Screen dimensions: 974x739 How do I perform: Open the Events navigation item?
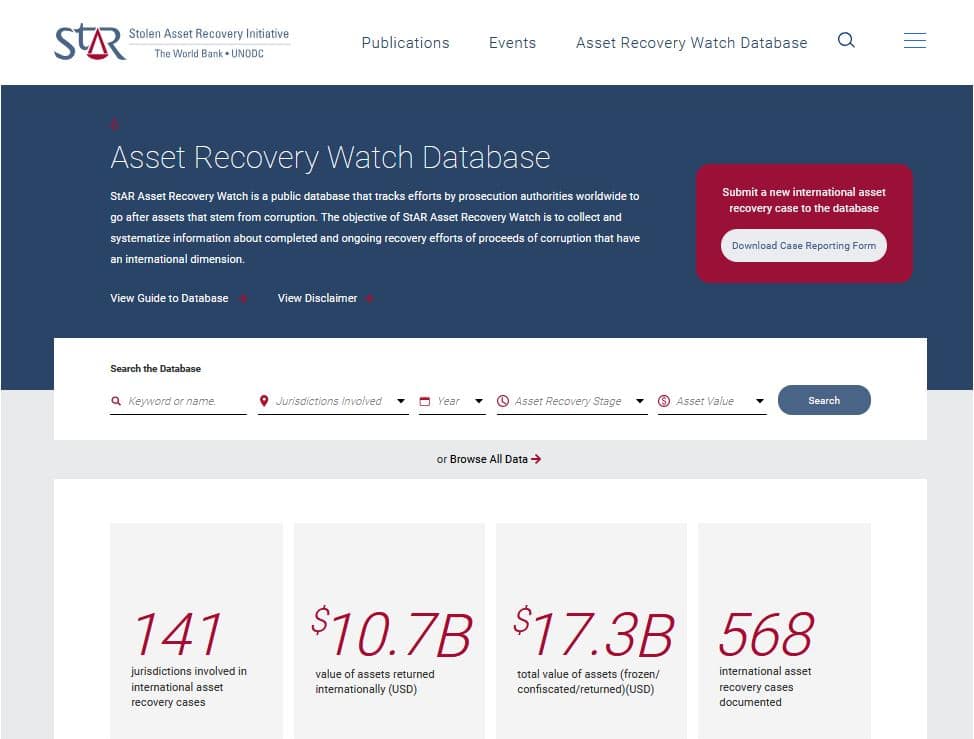[x=512, y=43]
